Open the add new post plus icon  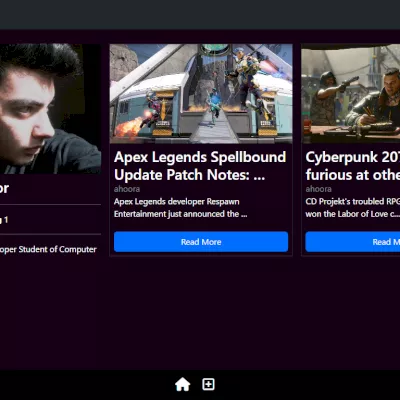208,384
